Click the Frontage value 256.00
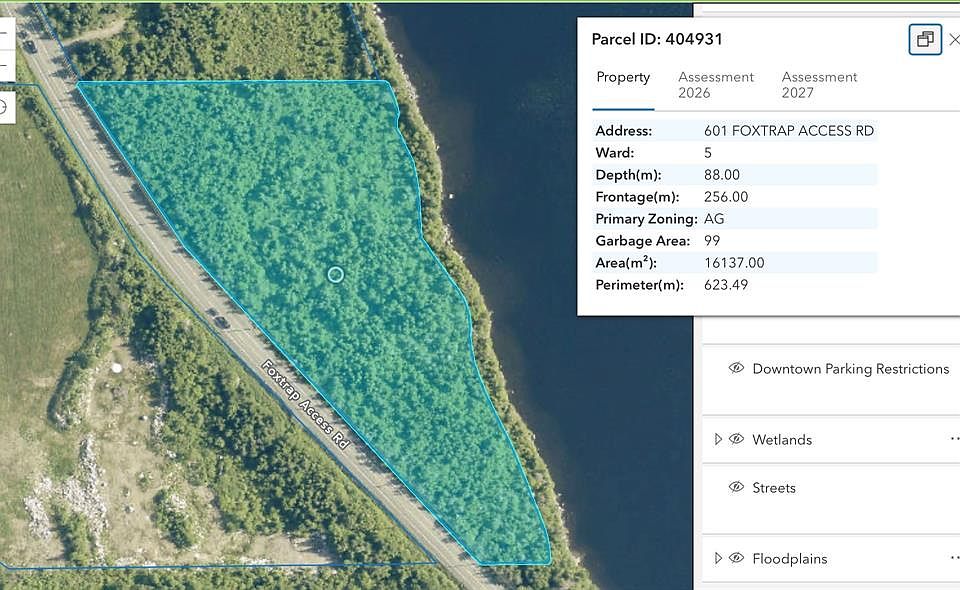 726,197
